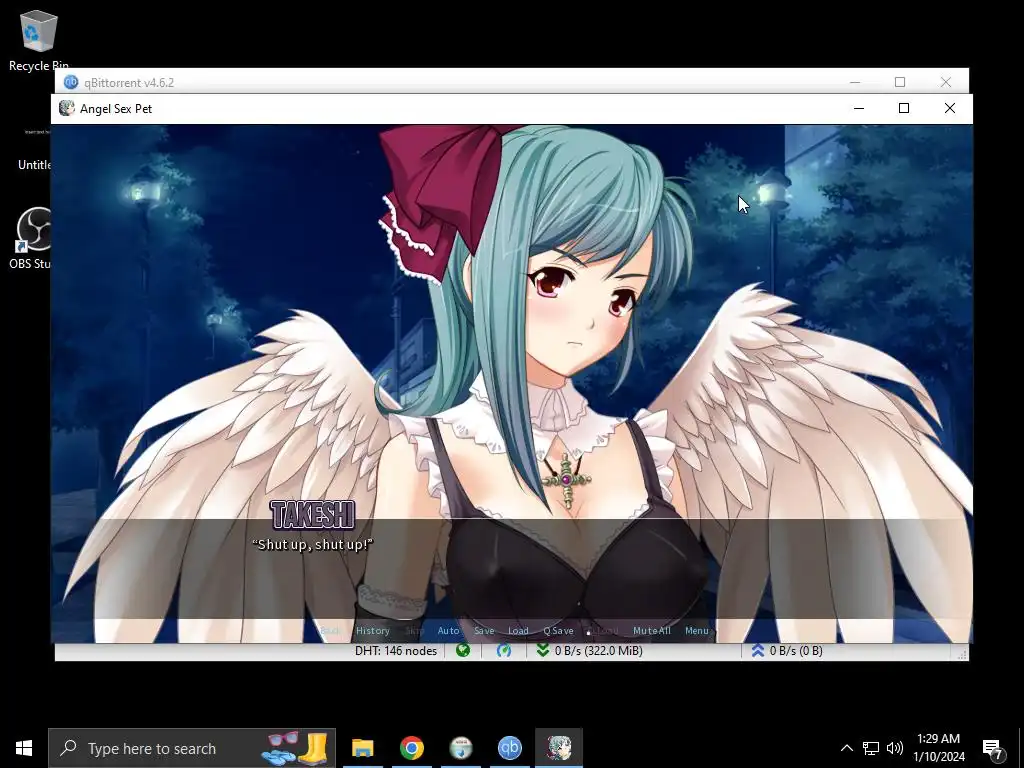Click the faded Back button in quick menu
Screen dimensions: 1024x768
point(330,631)
